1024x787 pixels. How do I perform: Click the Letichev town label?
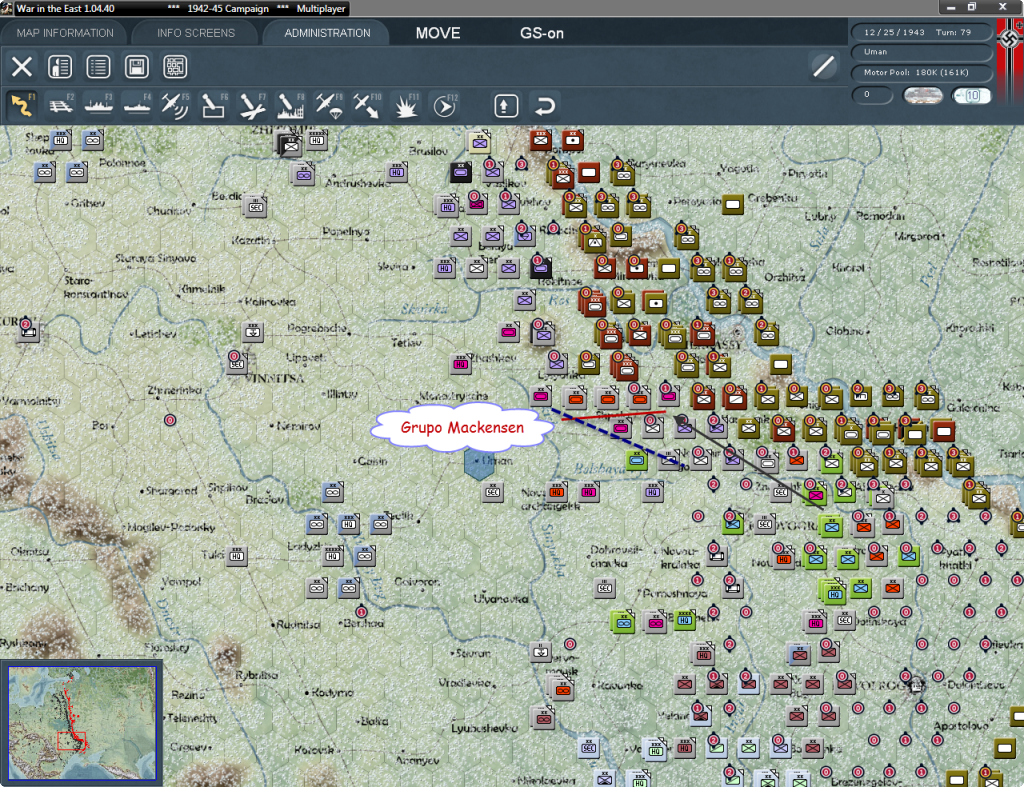tap(155, 334)
